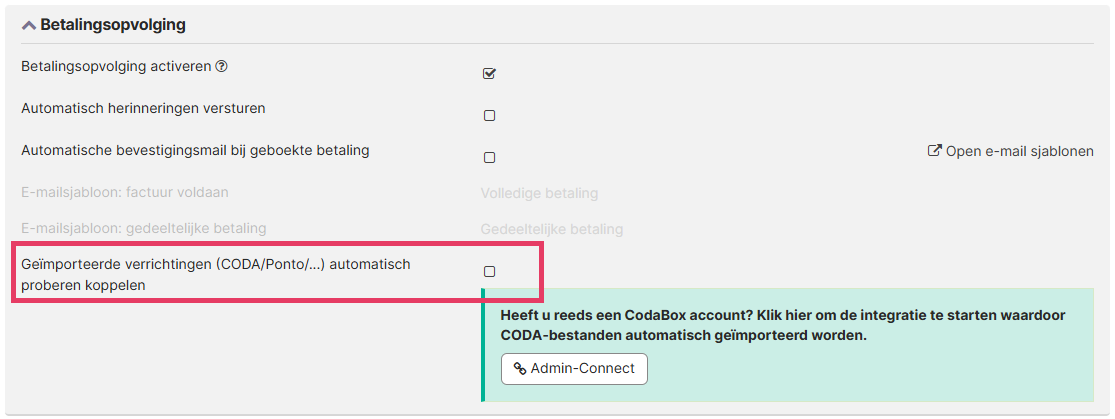The width and height of the screenshot is (1115, 419).
Task: Click the Betalingsopvolging section heading
Action: [x=113, y=25]
